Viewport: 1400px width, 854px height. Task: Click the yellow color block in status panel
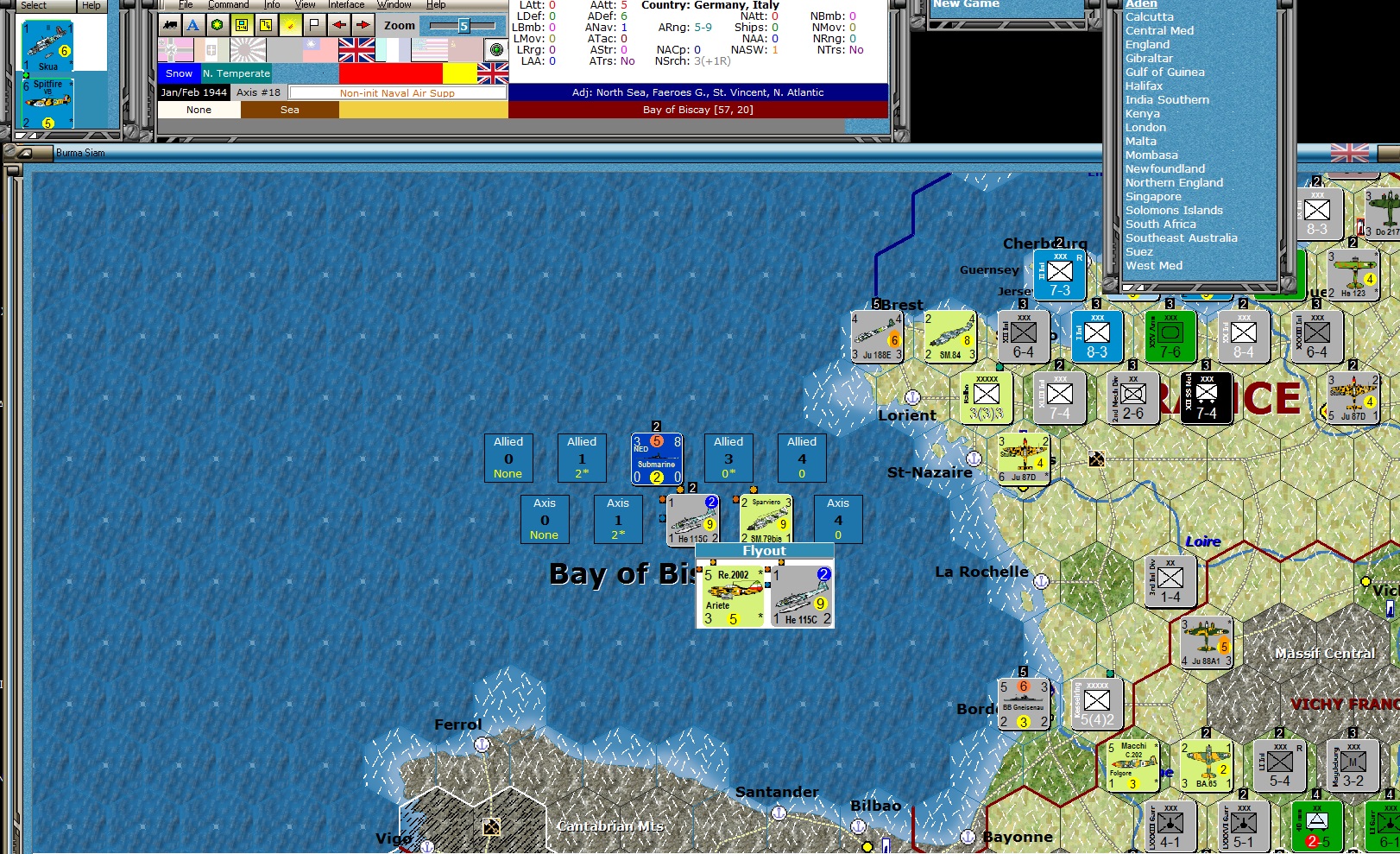[x=460, y=74]
